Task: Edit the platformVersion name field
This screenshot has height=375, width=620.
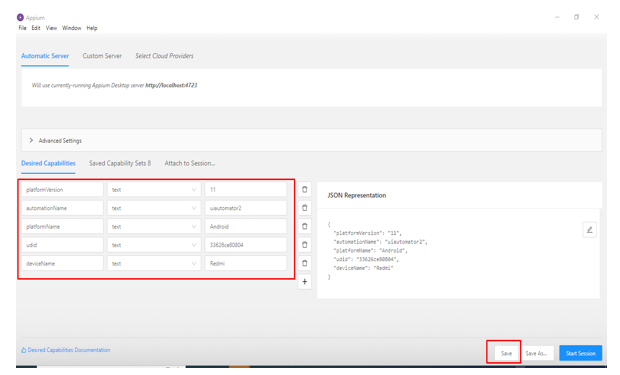Action: click(x=62, y=189)
